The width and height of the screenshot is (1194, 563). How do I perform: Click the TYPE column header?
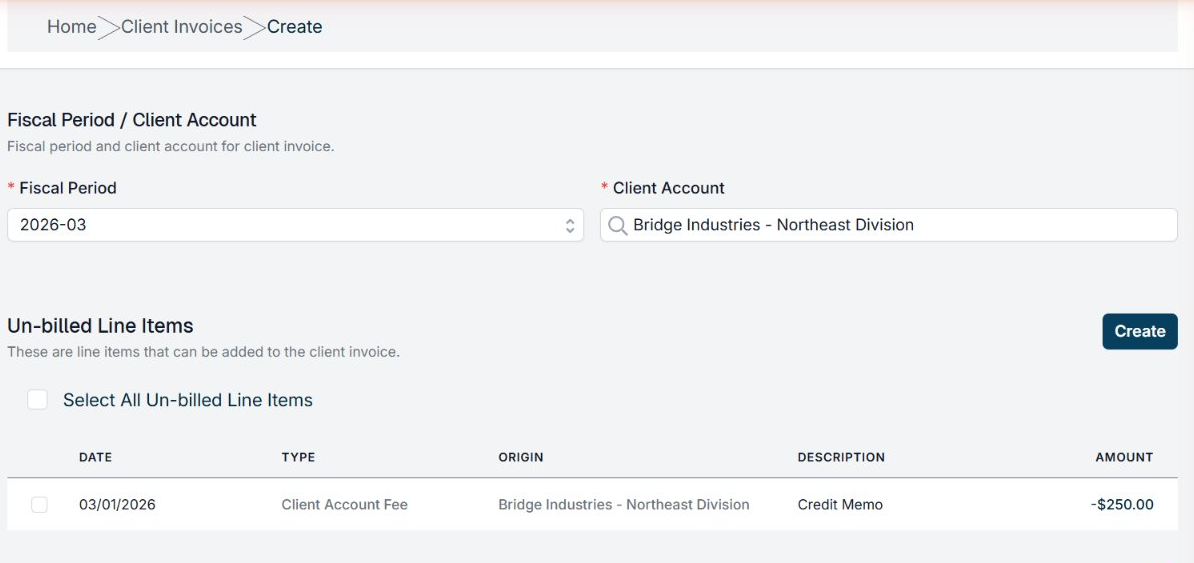[298, 457]
